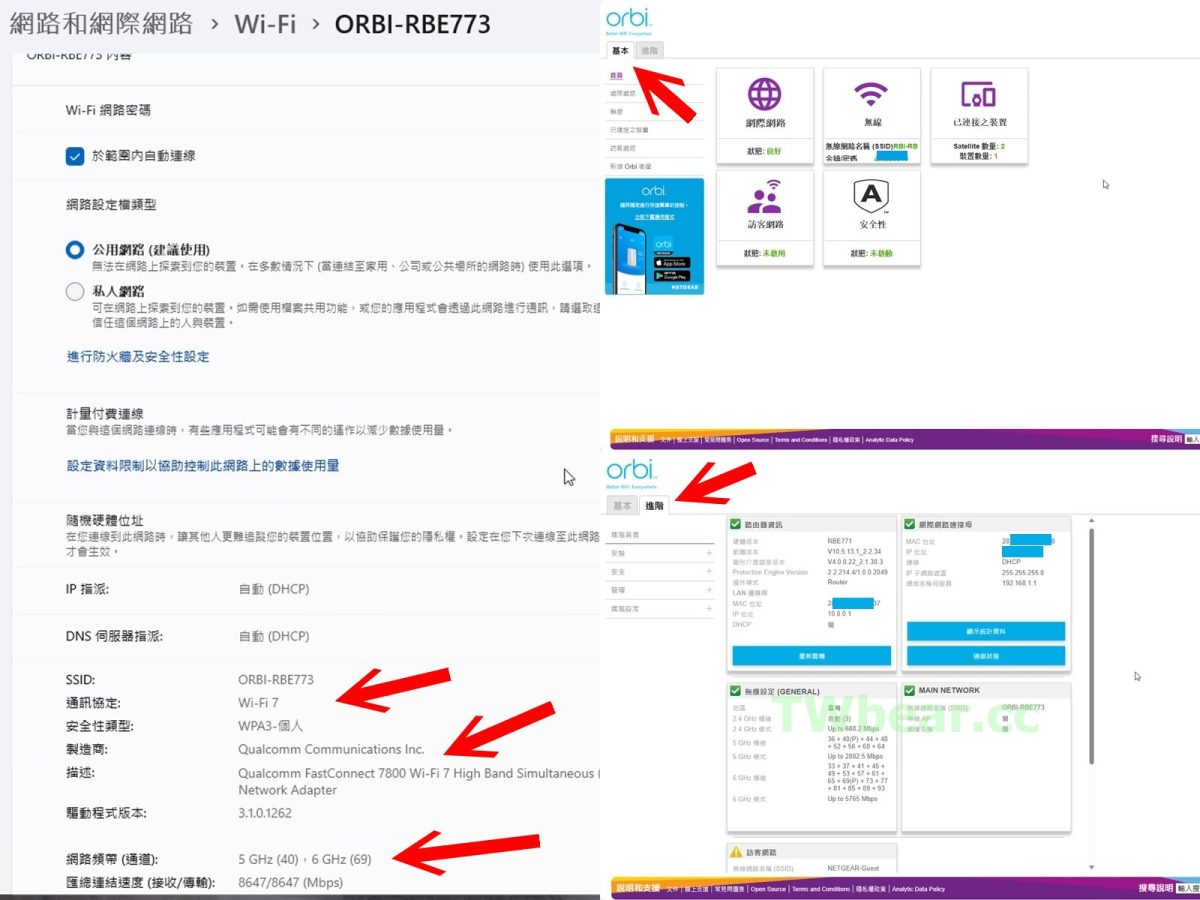1200x900 pixels.
Task: Open Analytic Data Policy in advanced-page footer
Action: (x=919, y=889)
